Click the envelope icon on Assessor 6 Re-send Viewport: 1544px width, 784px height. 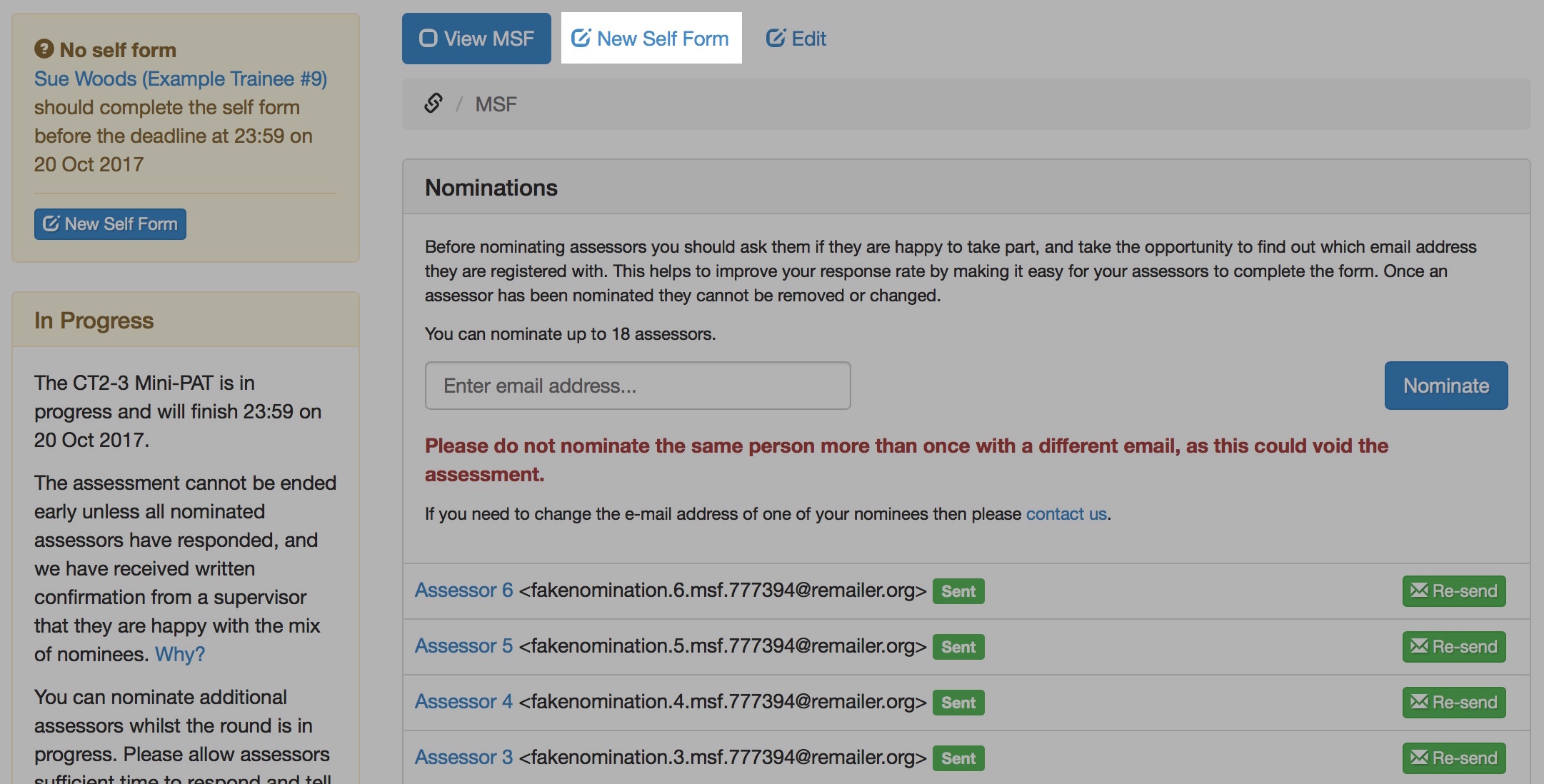point(1420,590)
